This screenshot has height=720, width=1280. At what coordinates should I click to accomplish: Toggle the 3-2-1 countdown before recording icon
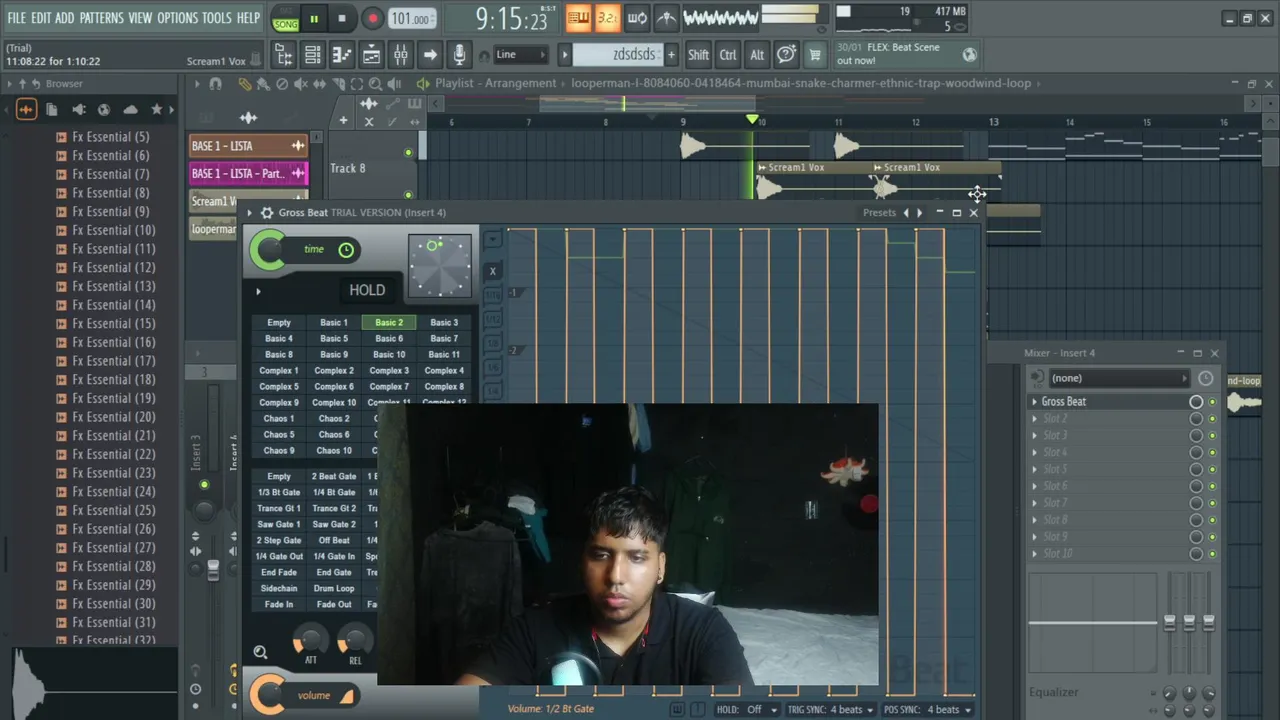[607, 18]
